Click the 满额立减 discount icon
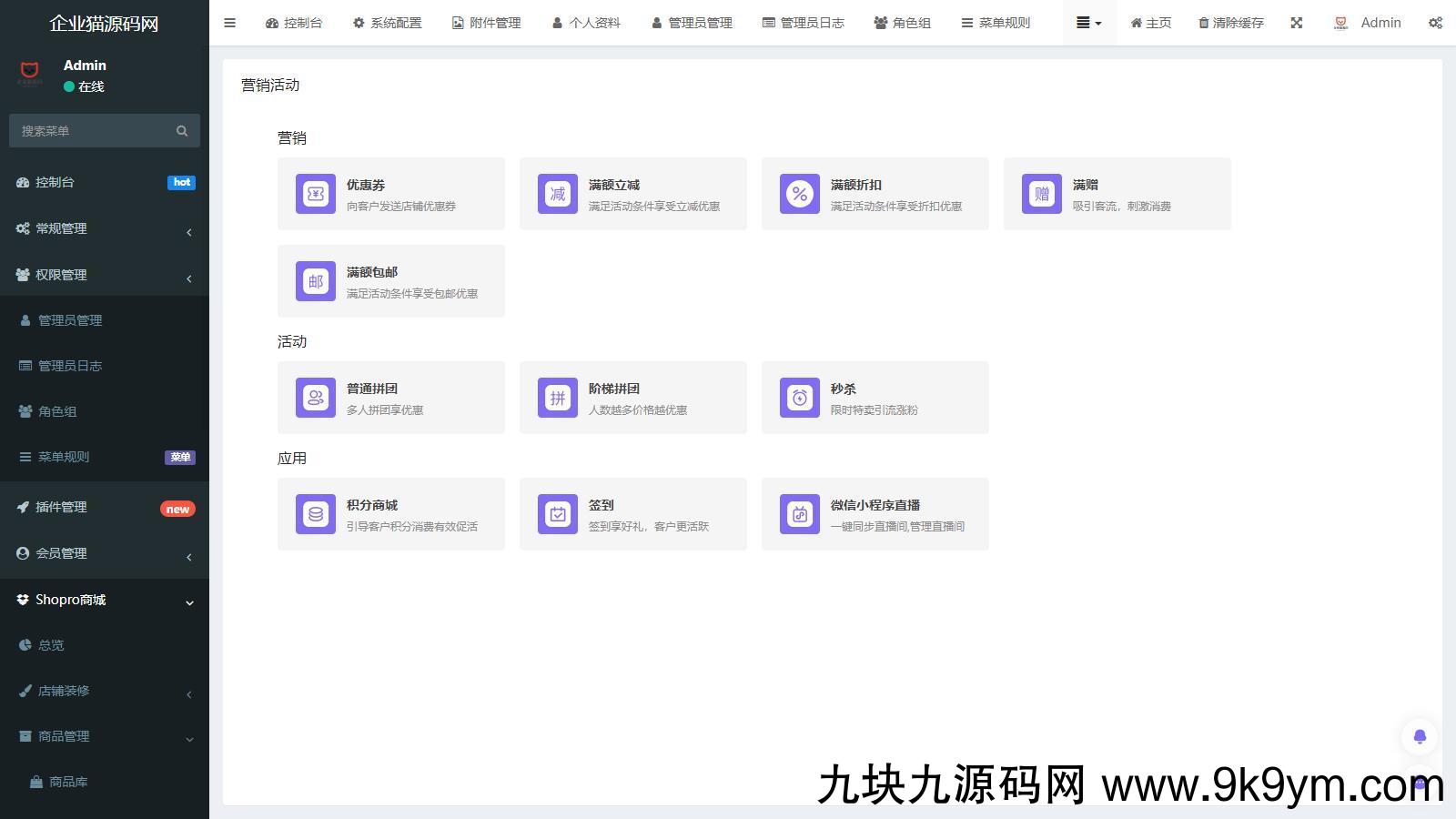 [557, 194]
